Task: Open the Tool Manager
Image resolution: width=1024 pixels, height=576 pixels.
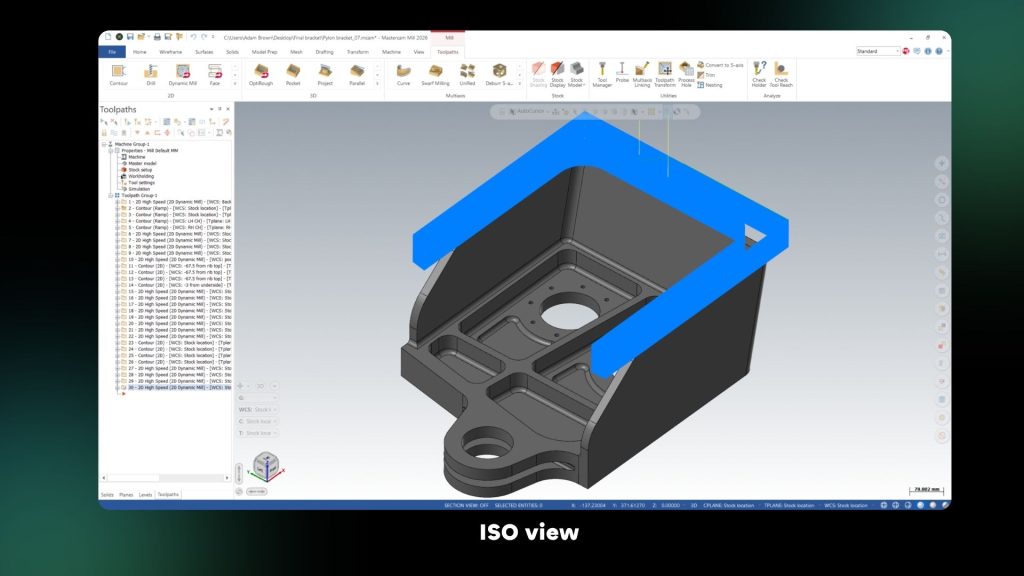Action: click(x=602, y=74)
